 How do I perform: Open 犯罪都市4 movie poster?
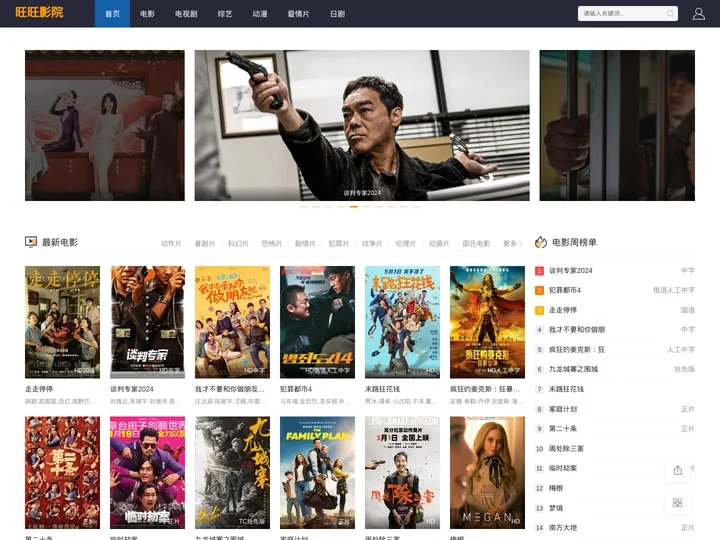click(317, 322)
